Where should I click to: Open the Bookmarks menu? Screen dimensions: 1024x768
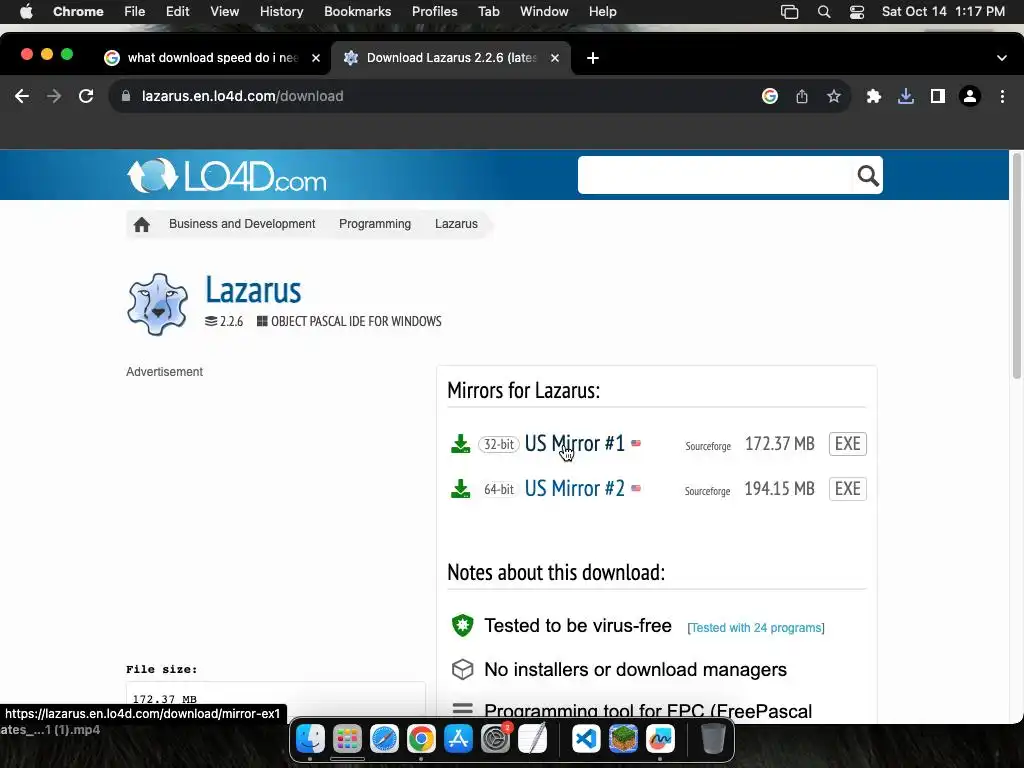(x=357, y=12)
